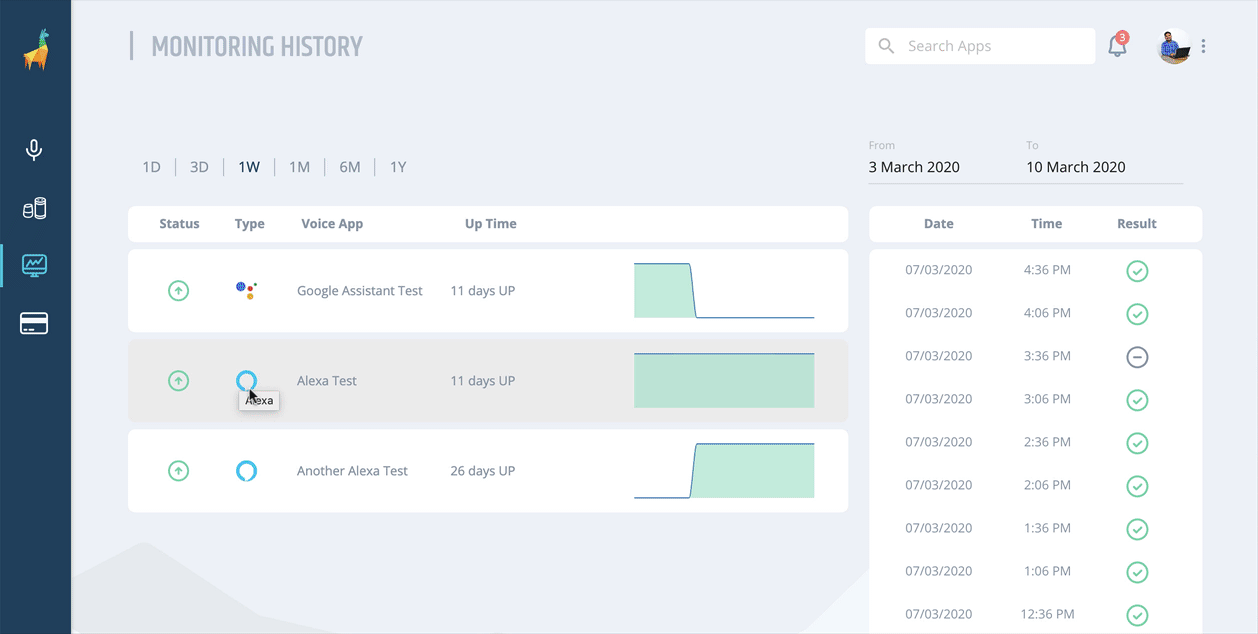Sort by the Result column header

point(1137,224)
